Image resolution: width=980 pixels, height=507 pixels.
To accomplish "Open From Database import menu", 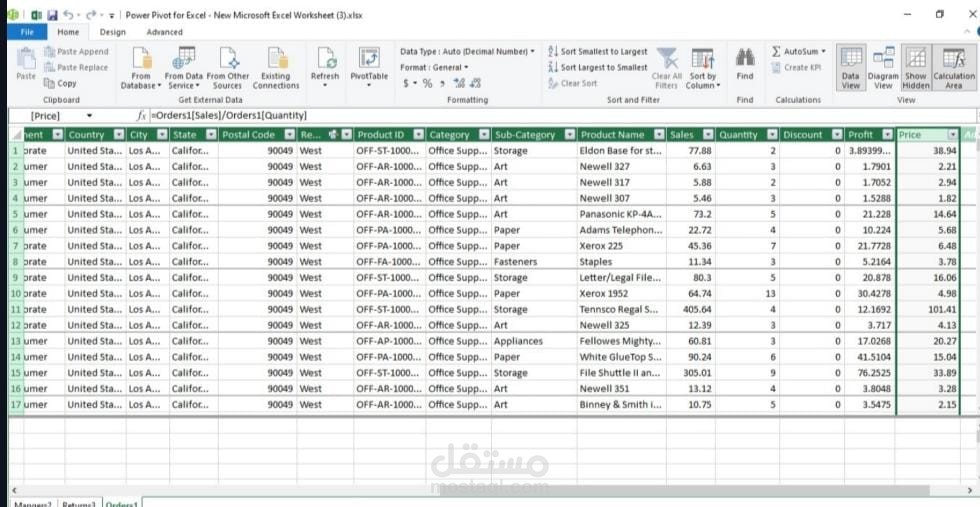I will (141, 68).
